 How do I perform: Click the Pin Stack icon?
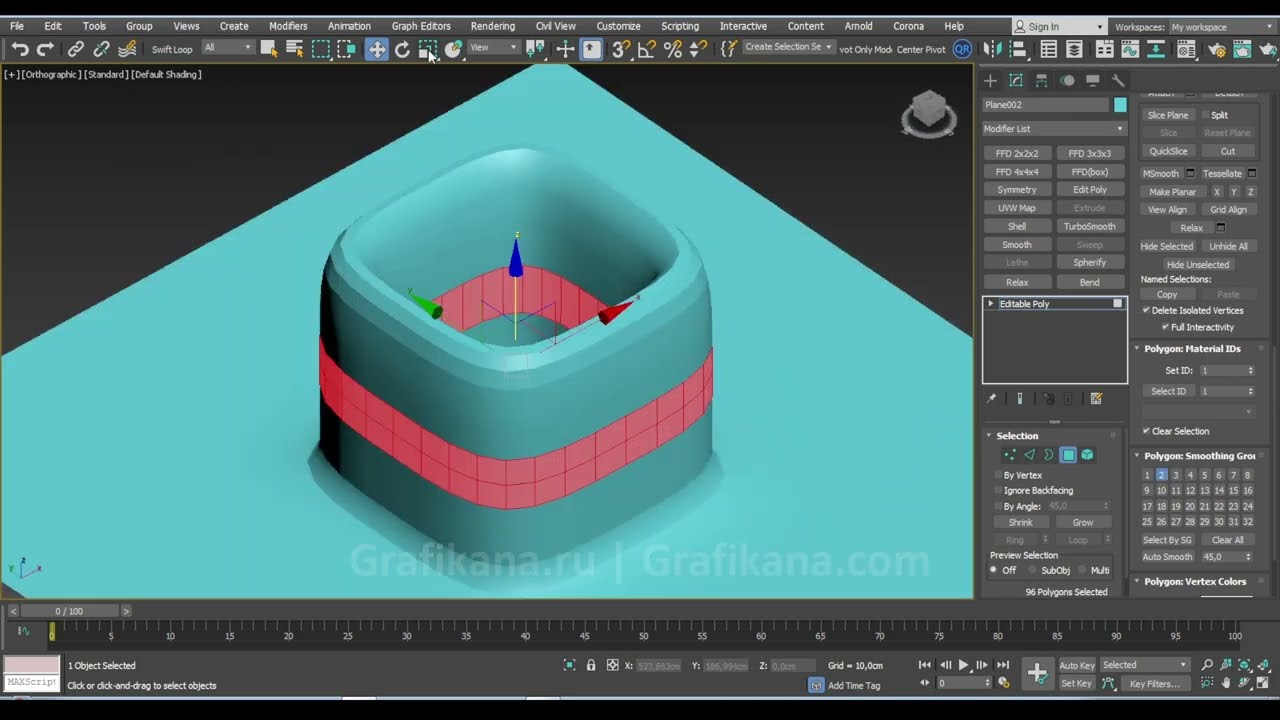click(991, 398)
